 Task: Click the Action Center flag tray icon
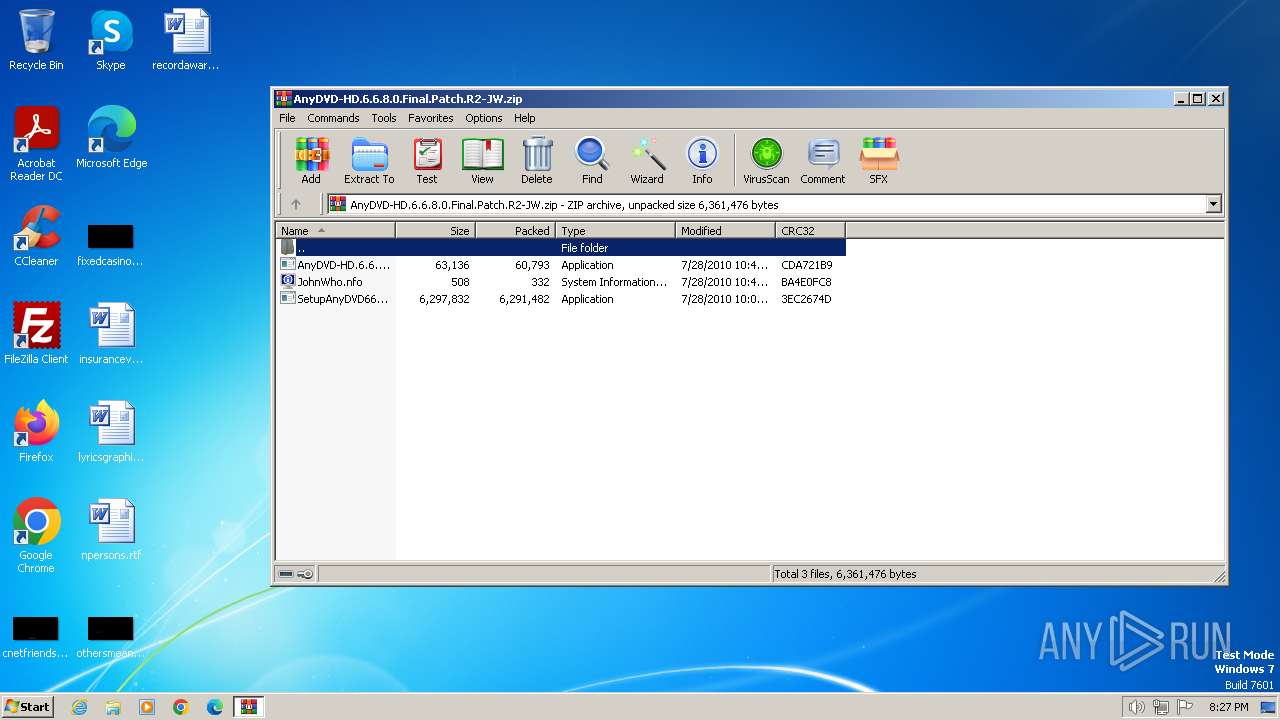(1185, 707)
